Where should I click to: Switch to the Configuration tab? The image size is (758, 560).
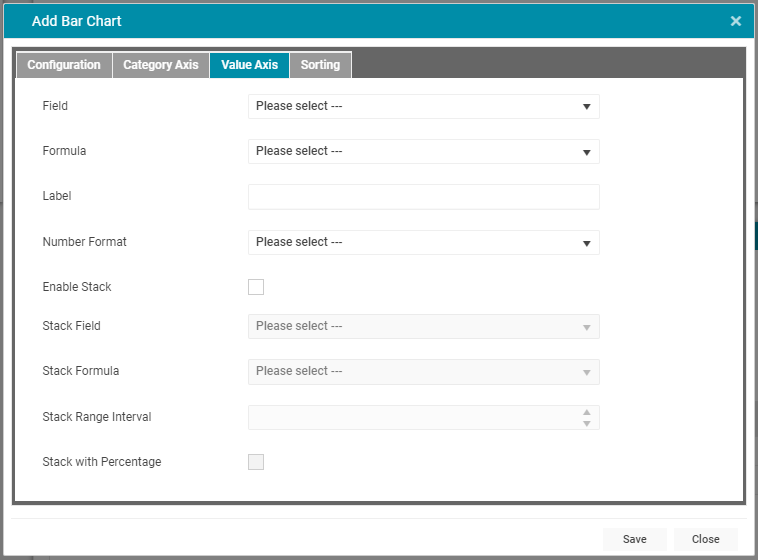(64, 65)
